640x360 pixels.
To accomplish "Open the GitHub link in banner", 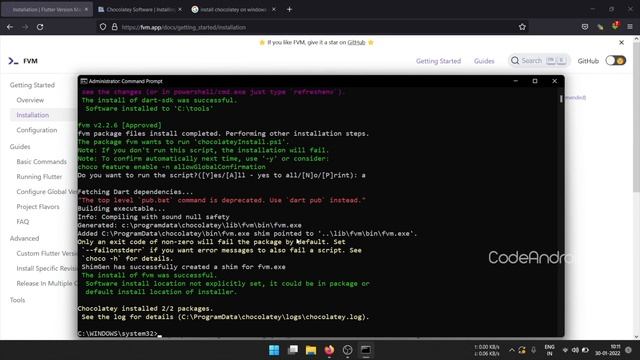I will pos(356,42).
